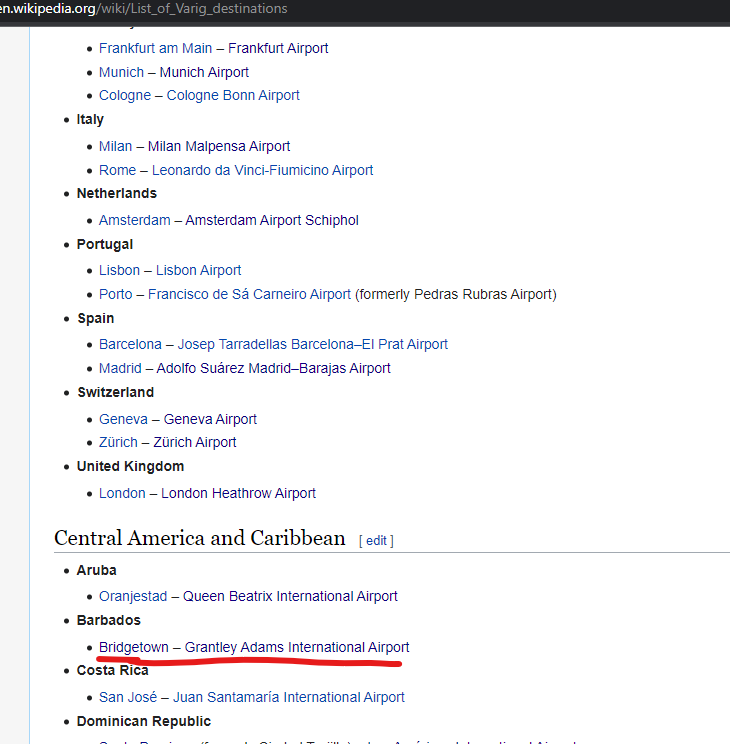The image size is (730, 744).
Task: Click the Barbados country heading
Action: [x=109, y=621]
